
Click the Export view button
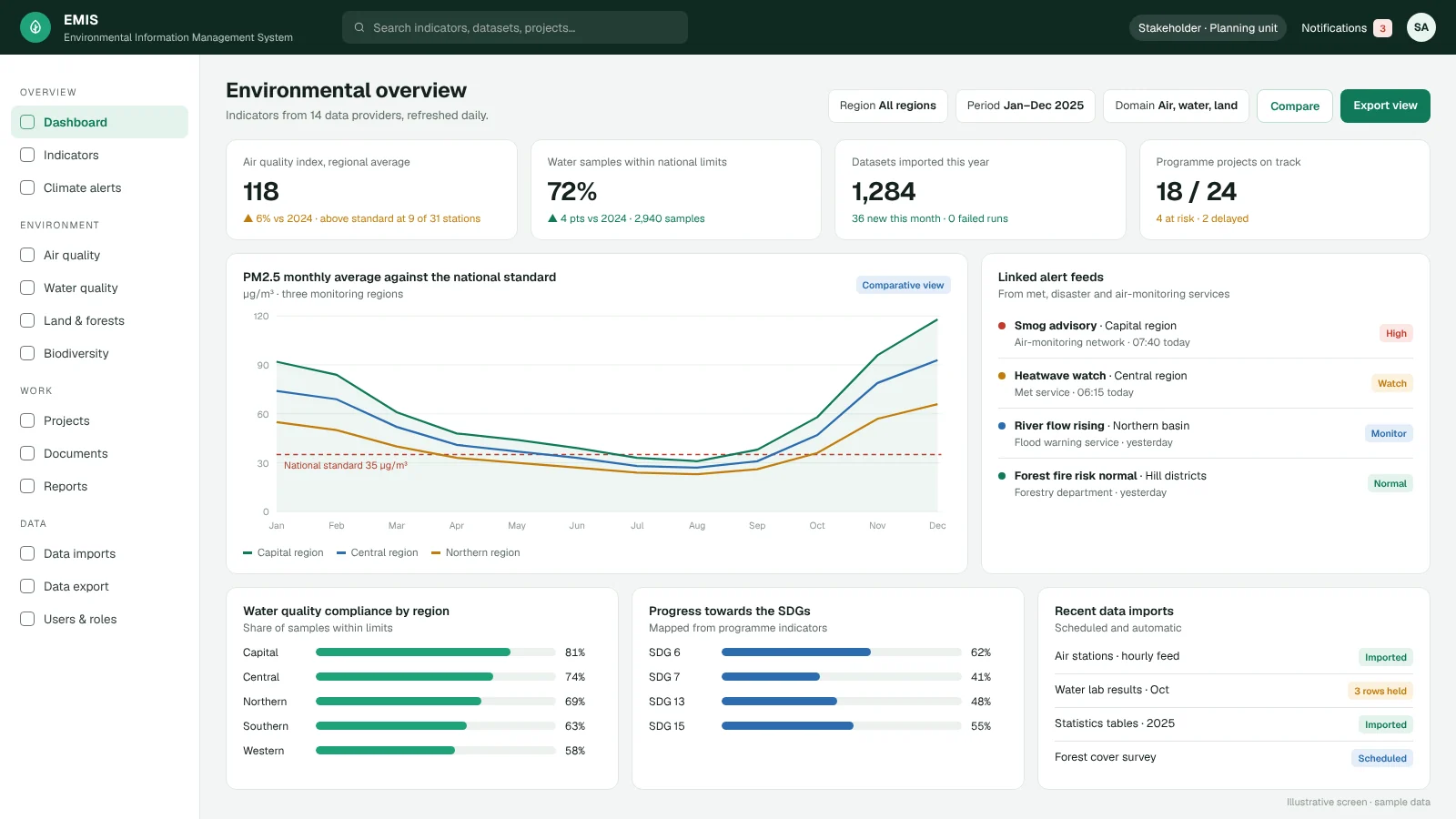(x=1385, y=106)
